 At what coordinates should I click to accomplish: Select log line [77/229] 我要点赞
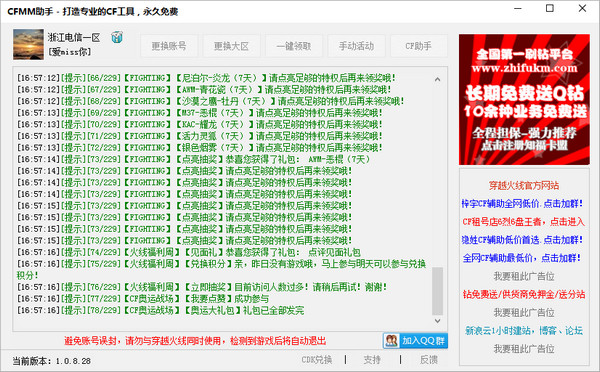pyautogui.click(x=143, y=299)
